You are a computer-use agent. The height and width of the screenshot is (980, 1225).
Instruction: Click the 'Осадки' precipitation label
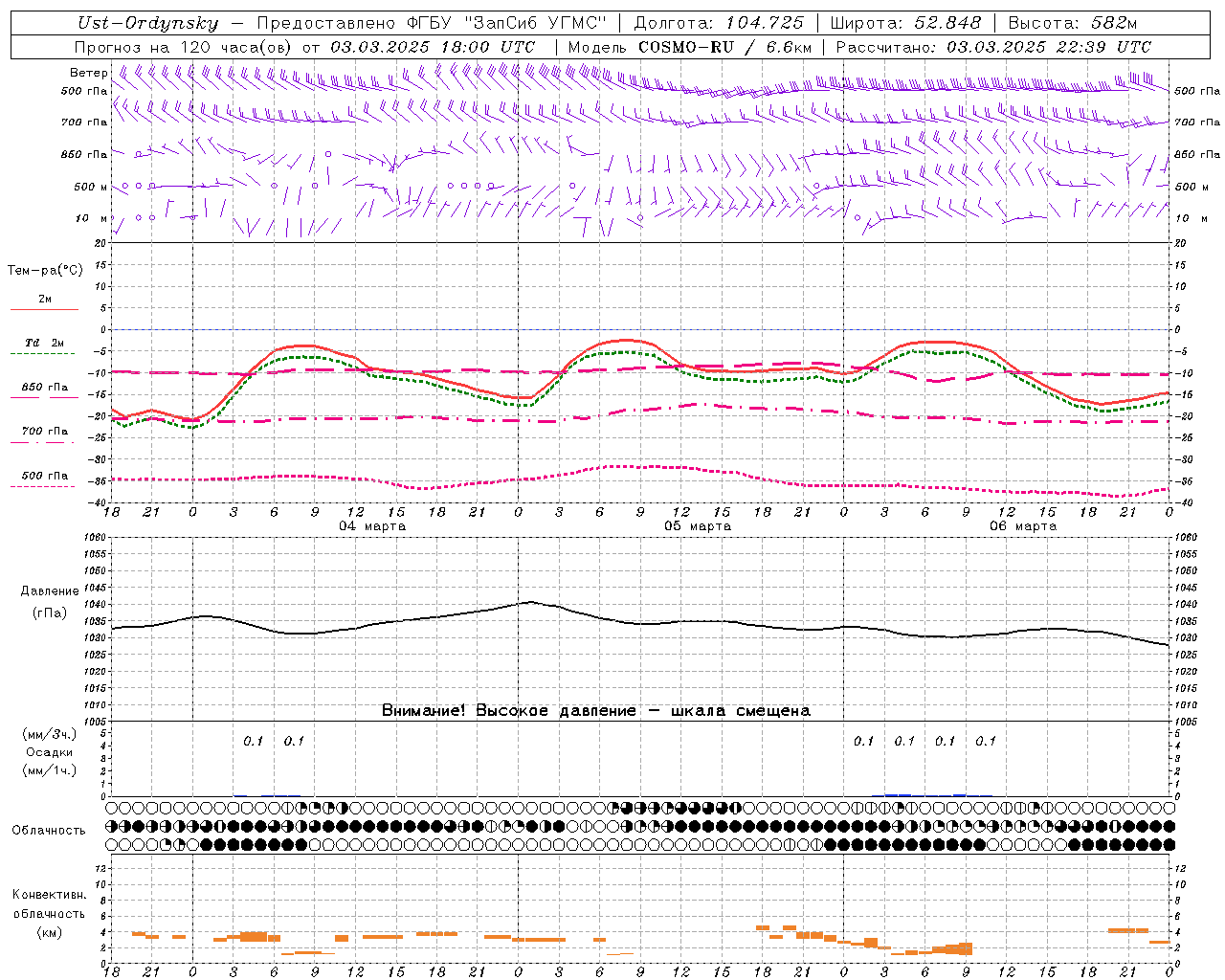pos(50,752)
